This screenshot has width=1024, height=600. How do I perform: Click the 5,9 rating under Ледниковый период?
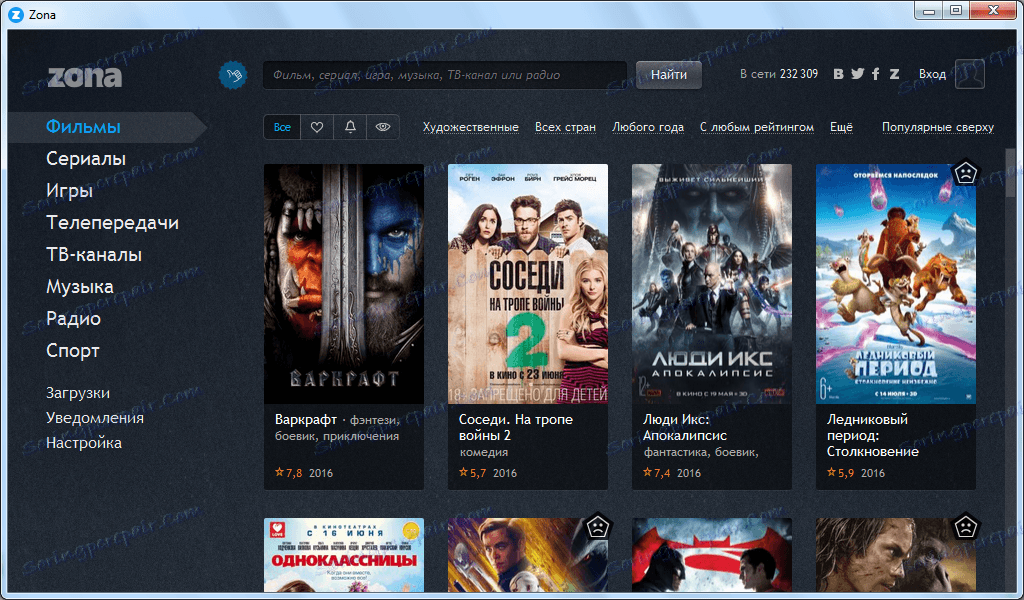841,473
